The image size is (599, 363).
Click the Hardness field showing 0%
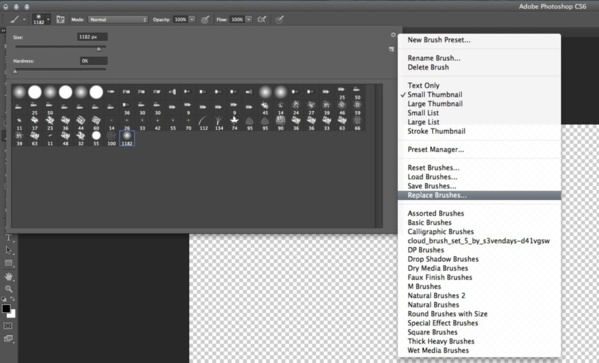pyautogui.click(x=94, y=61)
